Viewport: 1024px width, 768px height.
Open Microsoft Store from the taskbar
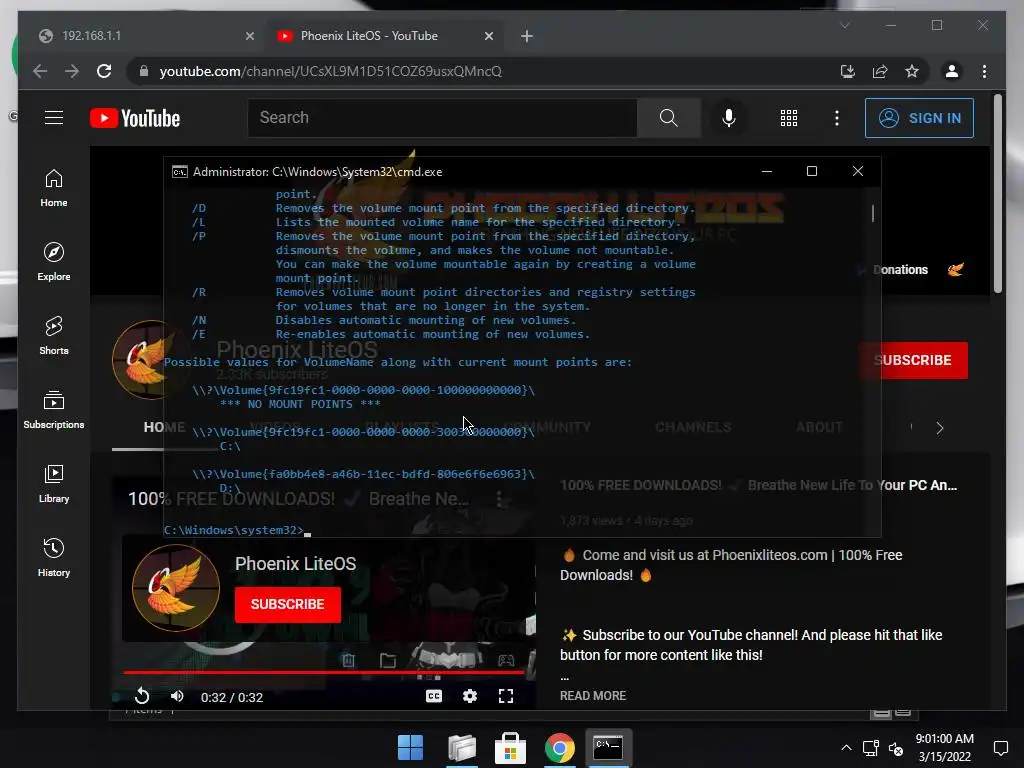[x=510, y=747]
